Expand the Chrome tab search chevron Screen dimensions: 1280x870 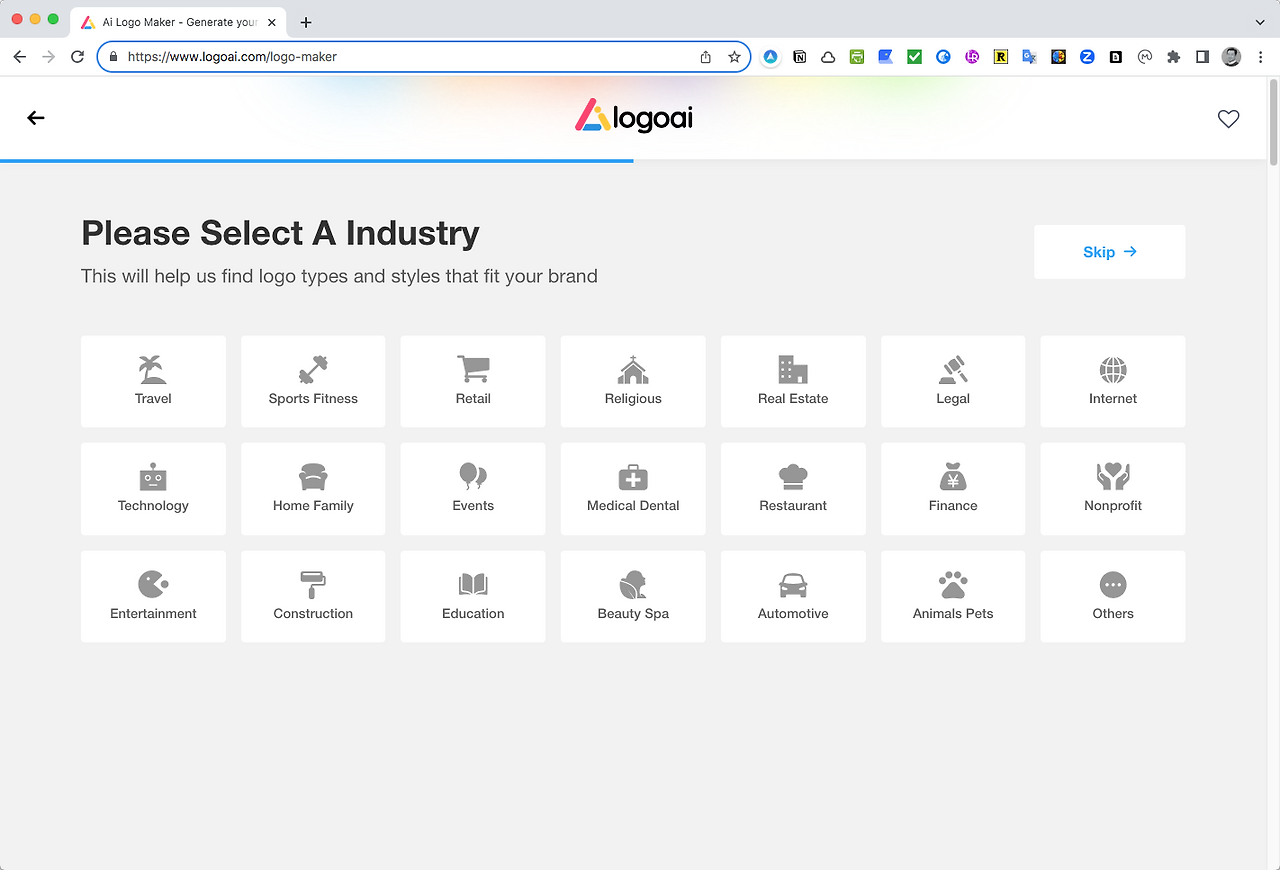pos(1259,22)
